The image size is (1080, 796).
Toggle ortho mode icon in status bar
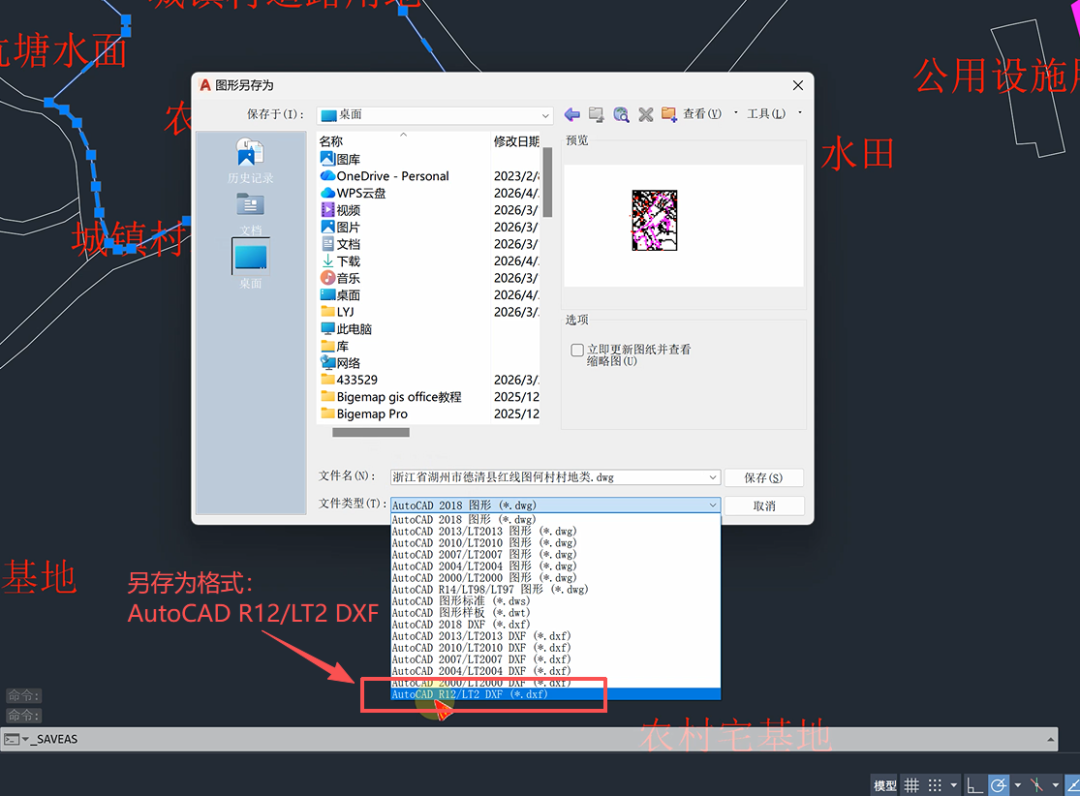tap(974, 785)
